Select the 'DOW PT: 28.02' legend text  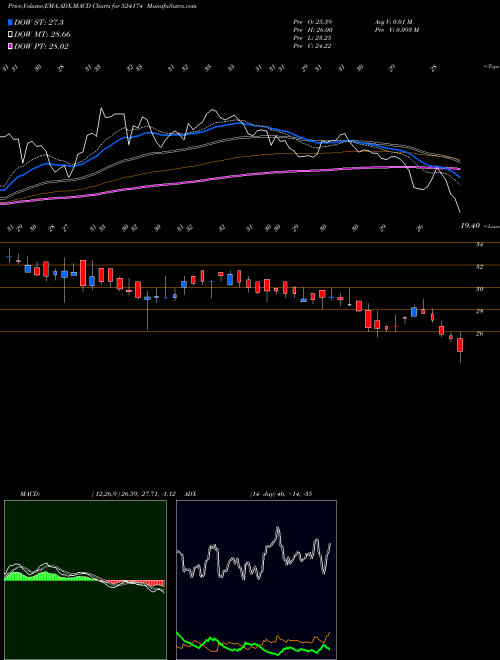41,46
